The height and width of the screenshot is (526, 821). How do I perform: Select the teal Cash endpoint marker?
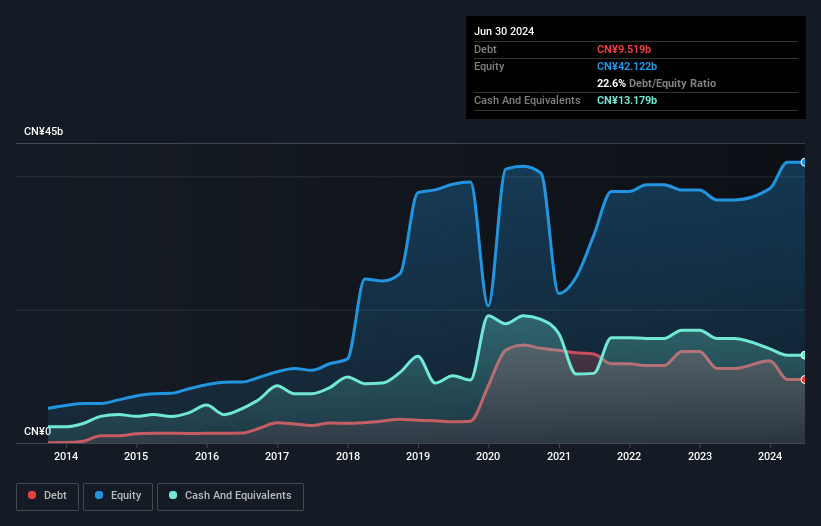coord(804,355)
